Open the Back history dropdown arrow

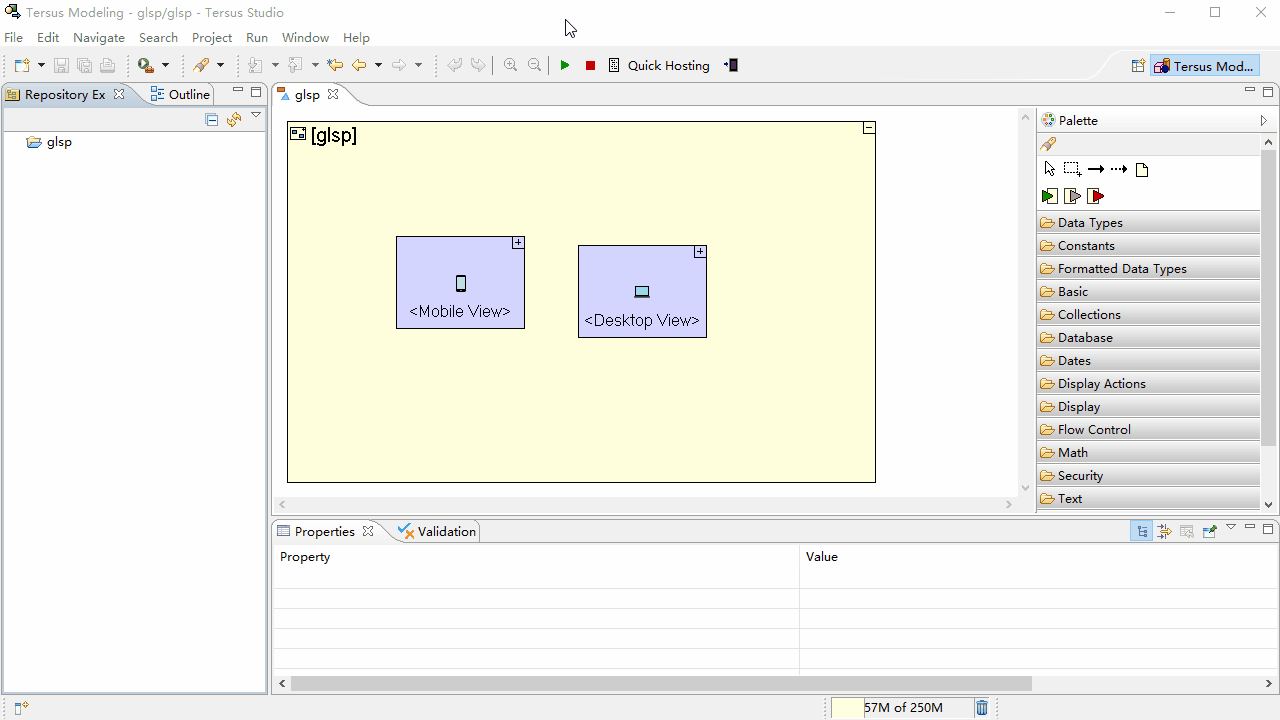point(378,65)
